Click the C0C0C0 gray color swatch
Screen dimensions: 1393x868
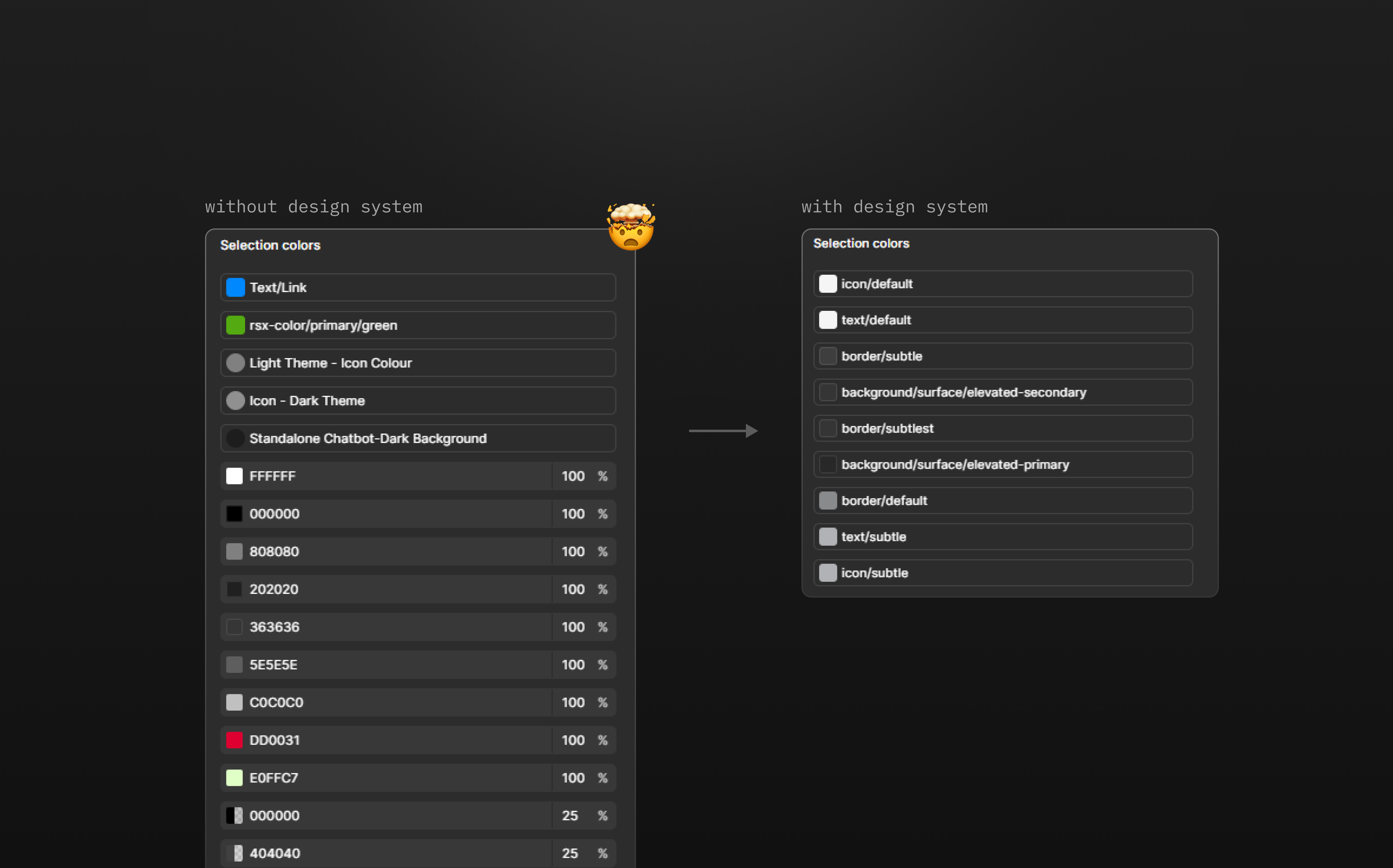[x=234, y=702]
